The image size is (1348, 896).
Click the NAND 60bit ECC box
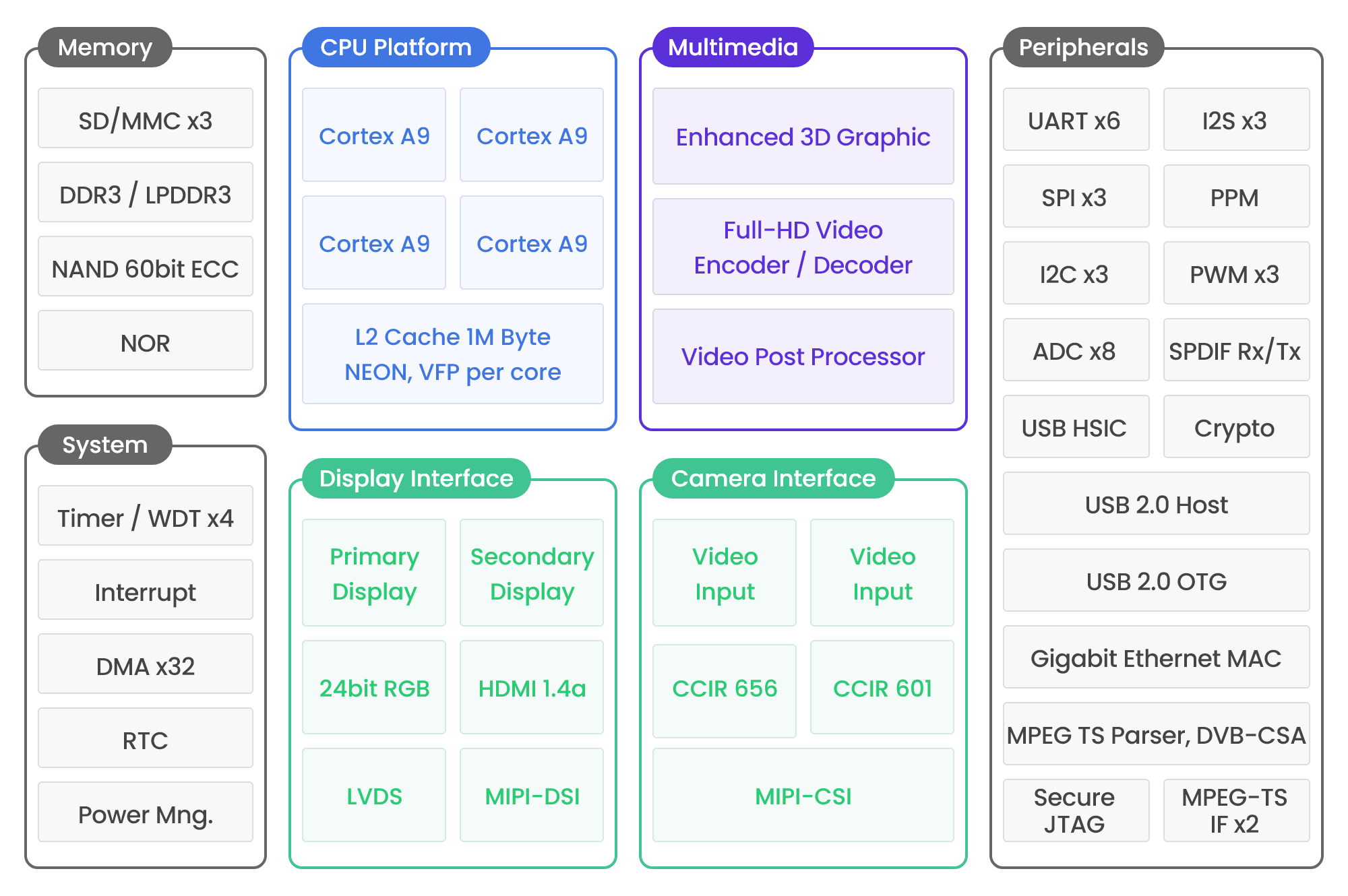146,266
